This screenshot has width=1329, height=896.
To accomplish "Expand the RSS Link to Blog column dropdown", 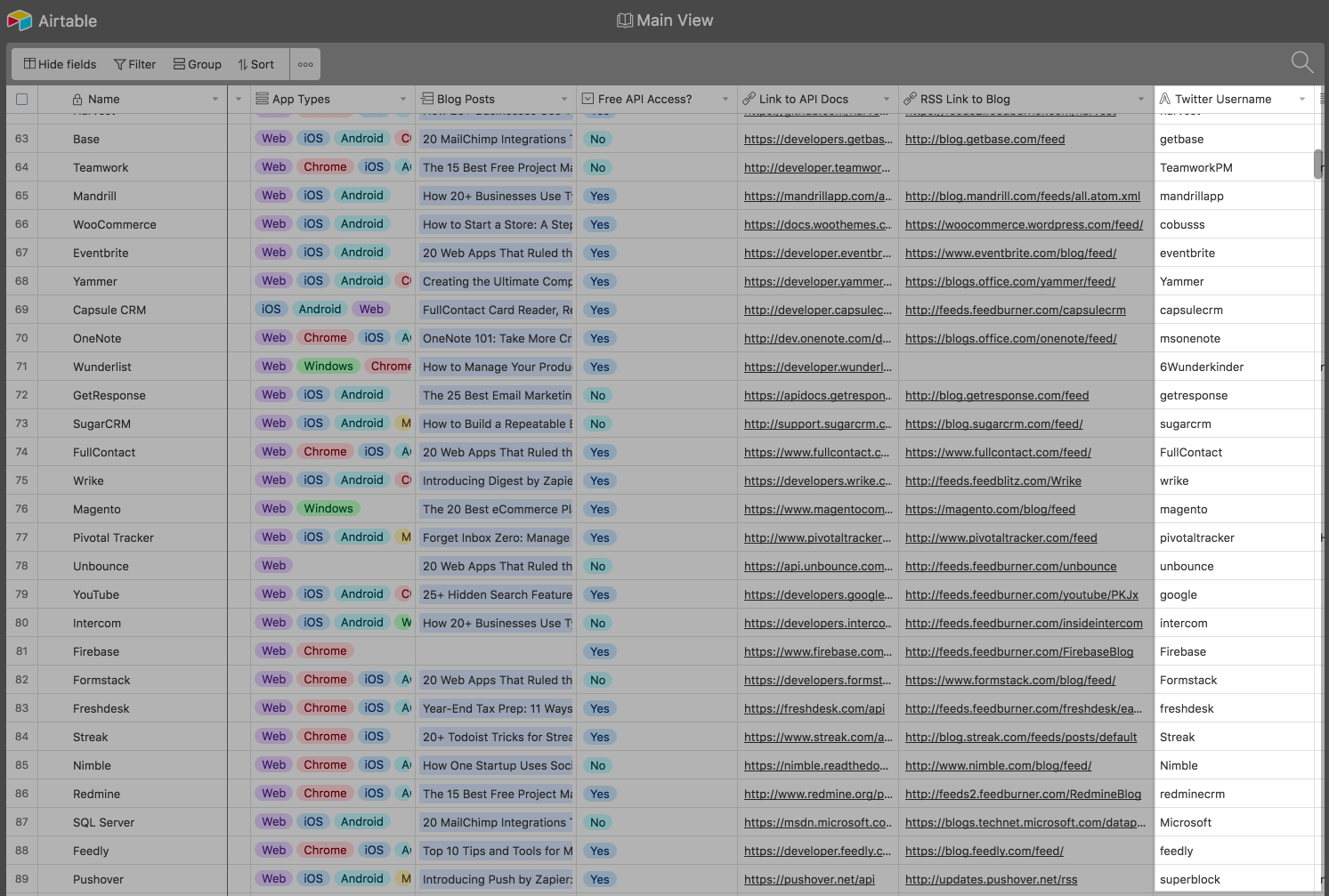I will coord(1141,100).
